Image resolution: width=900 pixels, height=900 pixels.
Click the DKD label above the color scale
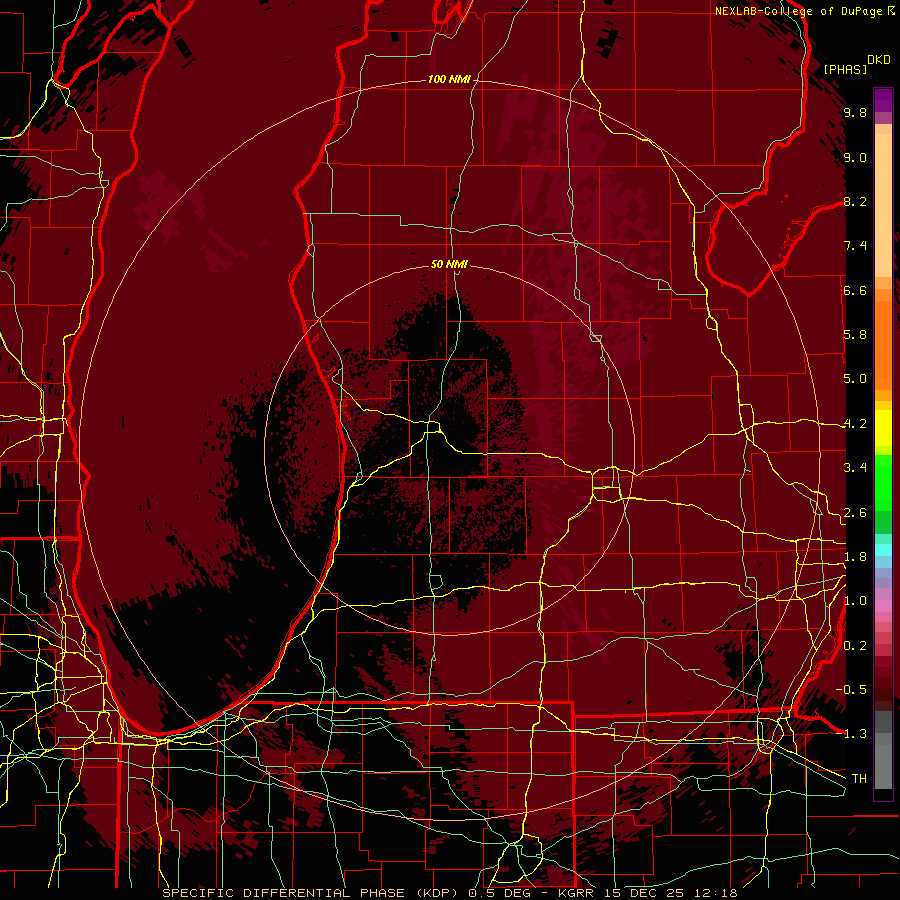click(879, 60)
